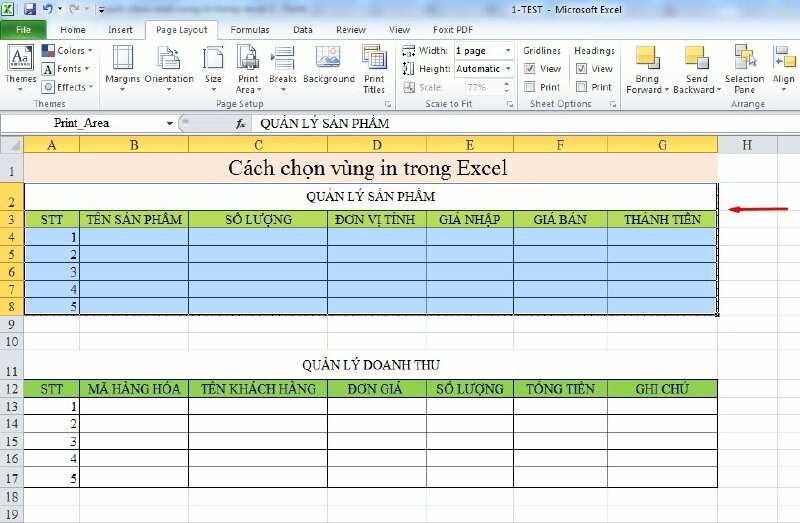This screenshot has width=800, height=523.
Task: Open theme Colors options
Action: click(x=67, y=51)
